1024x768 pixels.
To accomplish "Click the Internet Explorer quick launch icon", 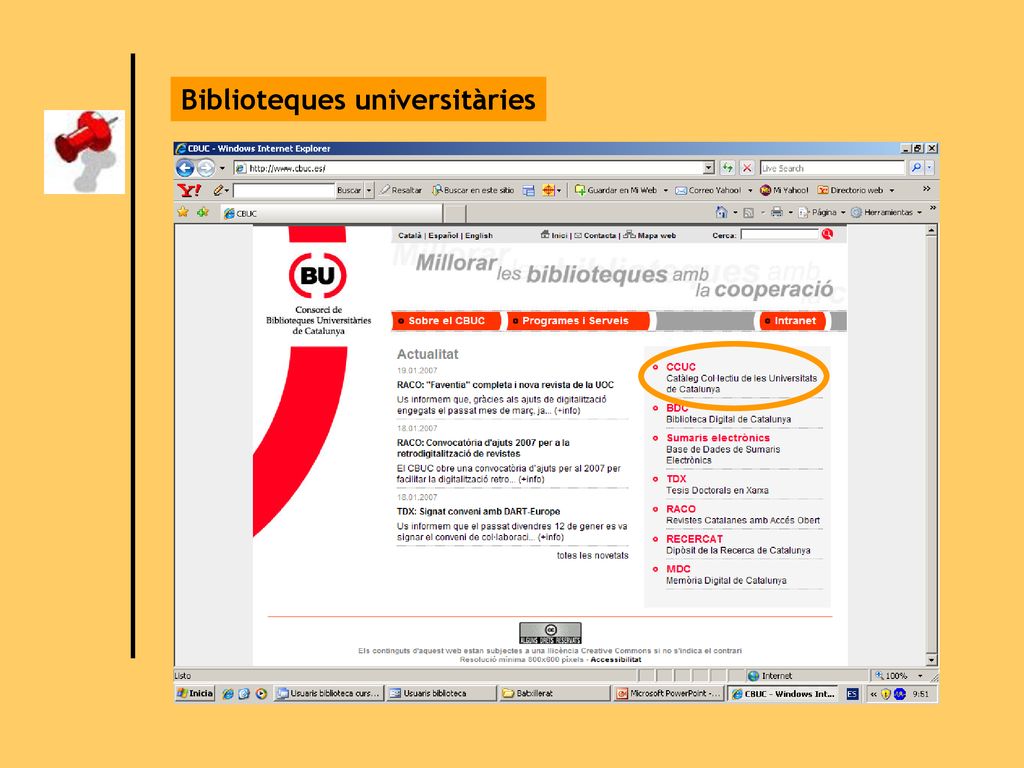I will click(x=227, y=694).
